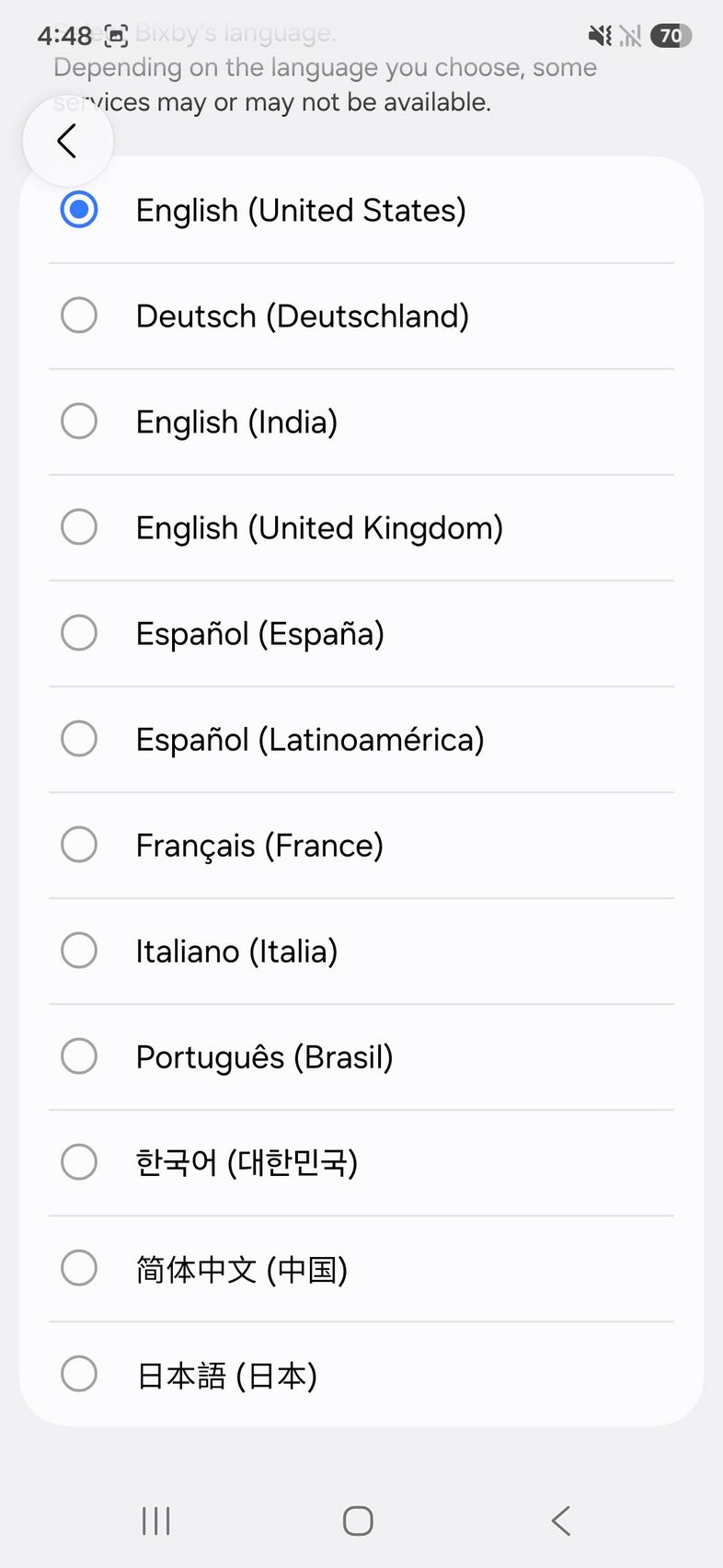Choose Italiano (Italia) radio button

(x=79, y=951)
